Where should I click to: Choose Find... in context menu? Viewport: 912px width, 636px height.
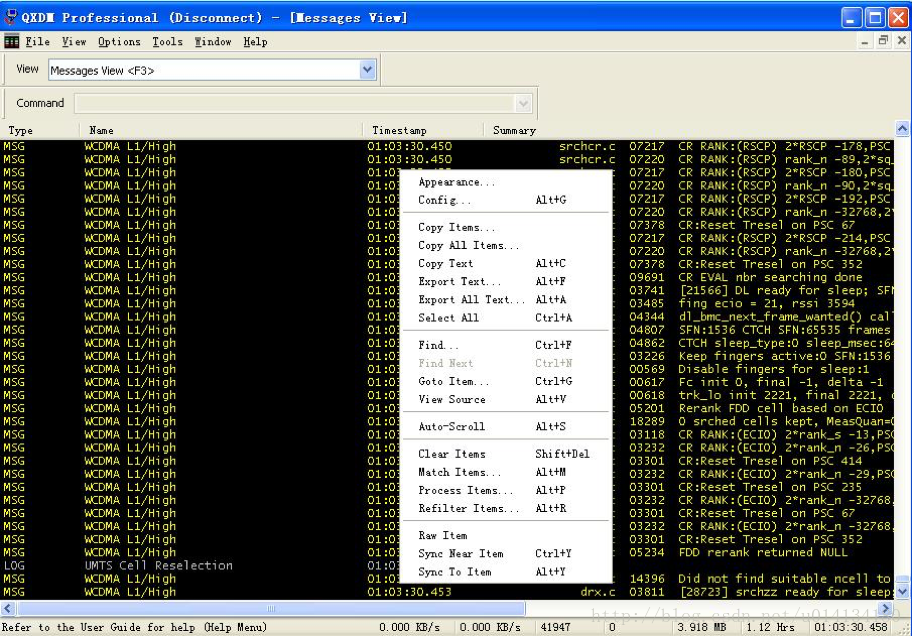[506, 345]
